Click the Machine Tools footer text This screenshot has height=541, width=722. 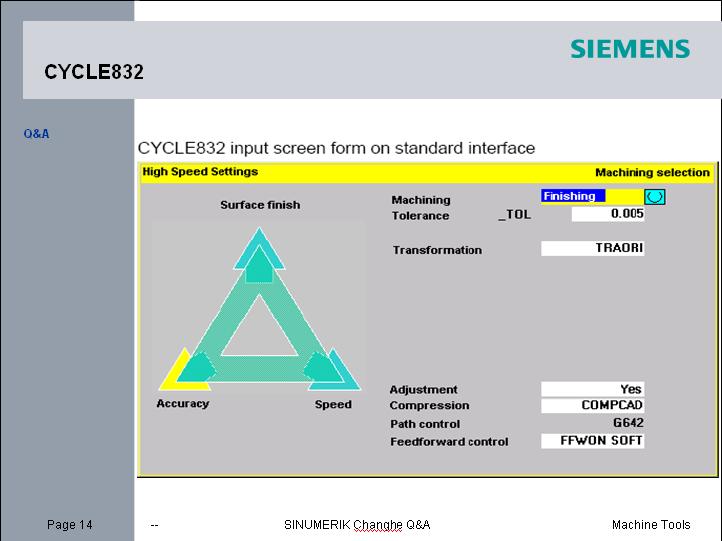point(651,525)
